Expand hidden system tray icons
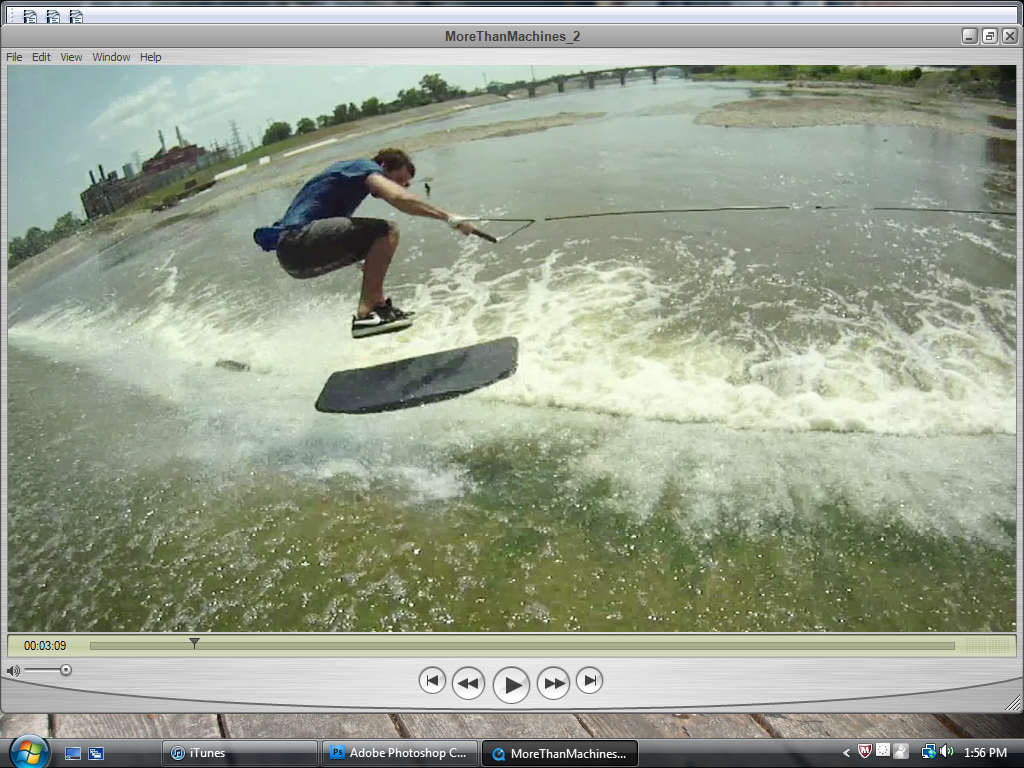The image size is (1024, 768). pyautogui.click(x=848, y=752)
